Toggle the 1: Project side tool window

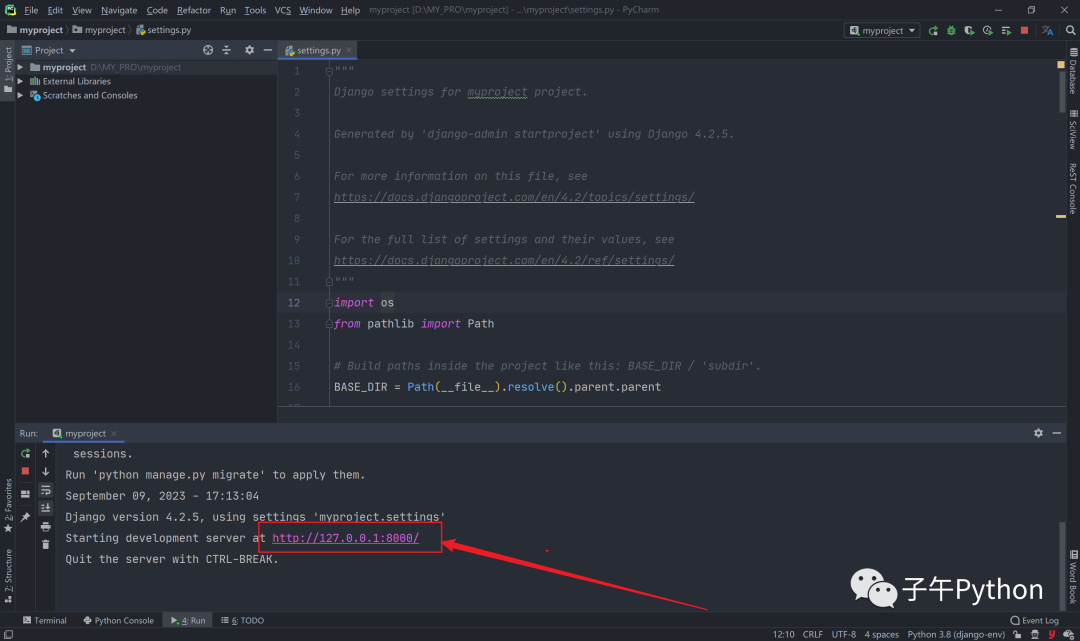(8, 70)
